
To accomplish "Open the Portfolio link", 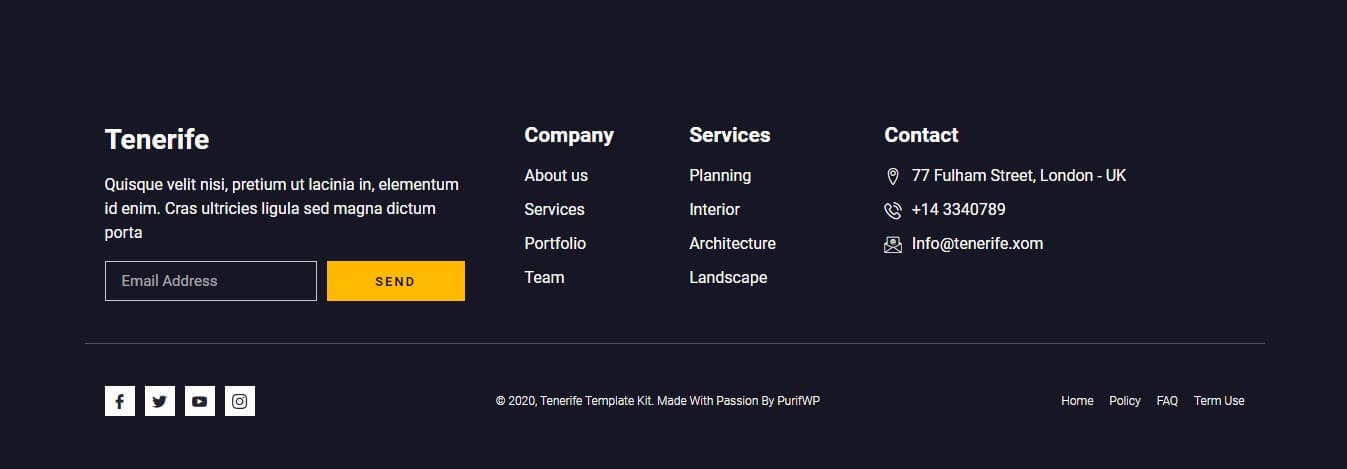I will coord(555,243).
